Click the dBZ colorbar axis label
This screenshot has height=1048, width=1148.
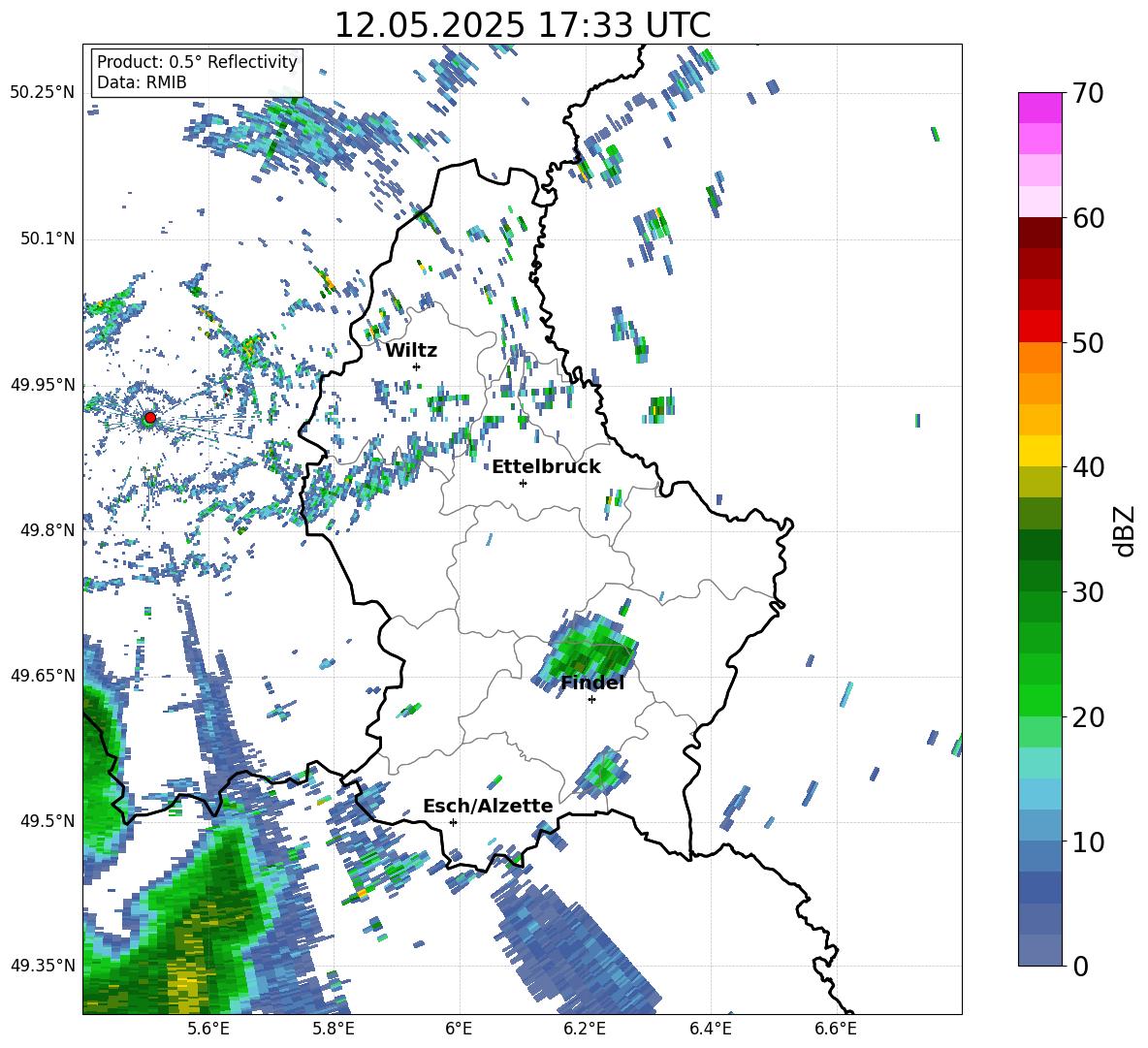click(x=1126, y=530)
